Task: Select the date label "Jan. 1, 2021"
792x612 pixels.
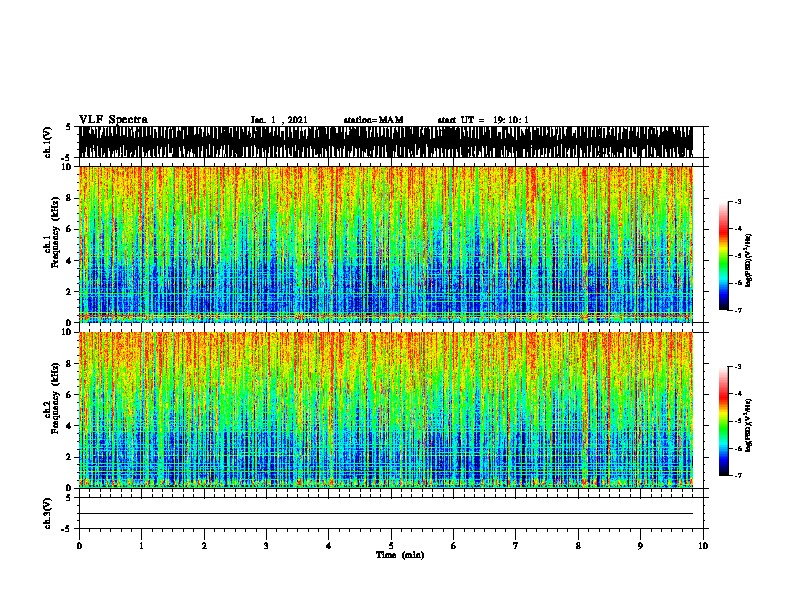Action: (x=279, y=120)
